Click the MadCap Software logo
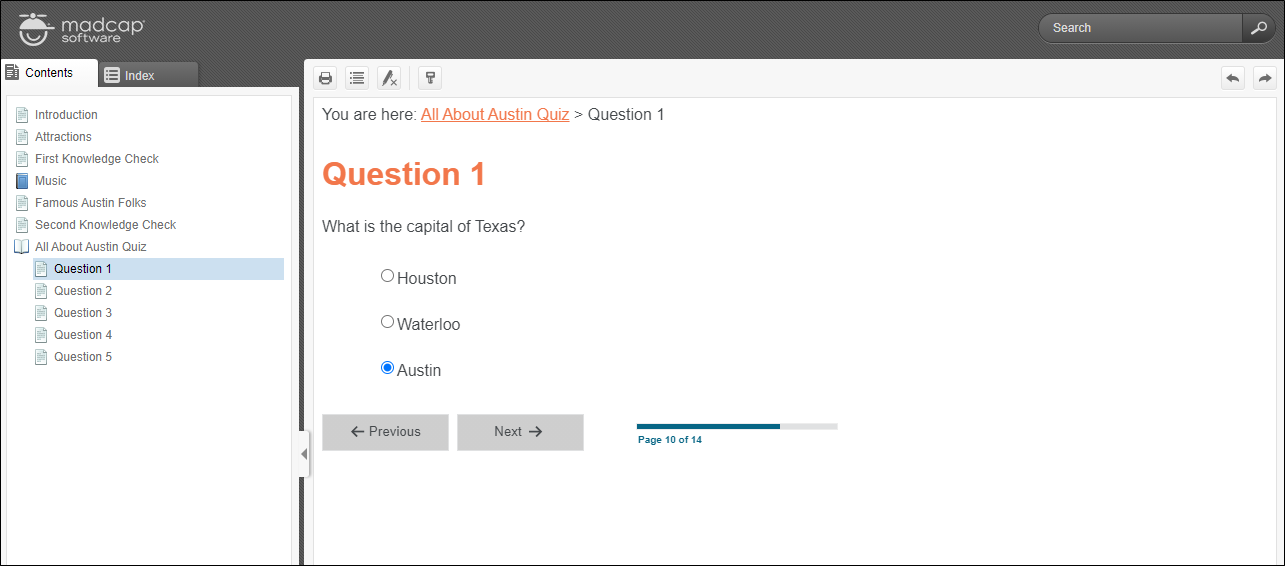Screen dimensions: 1285x566 [82, 28]
